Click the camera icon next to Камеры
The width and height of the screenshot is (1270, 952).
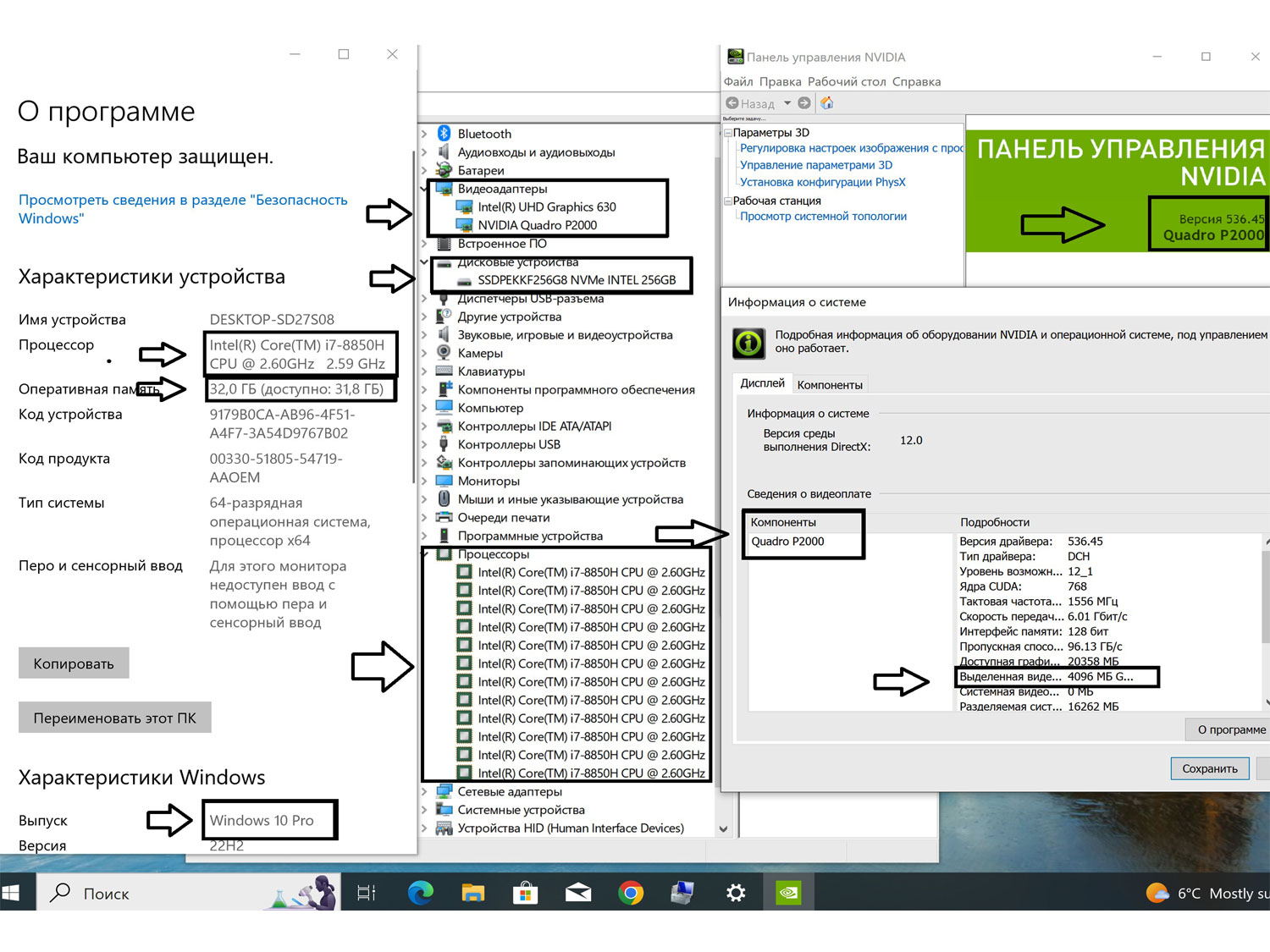(x=444, y=353)
